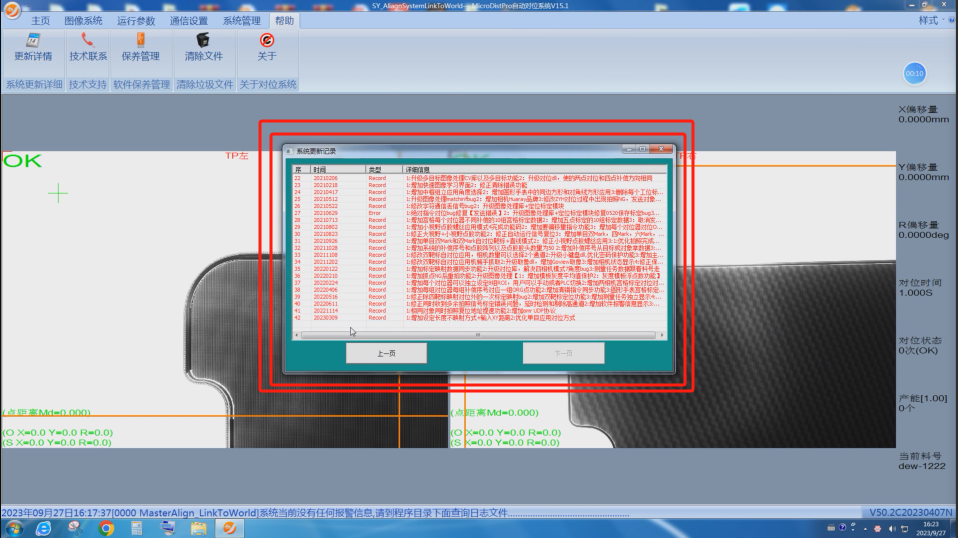
Task: Open Internet Explorer from the taskbar
Action: tap(45, 528)
